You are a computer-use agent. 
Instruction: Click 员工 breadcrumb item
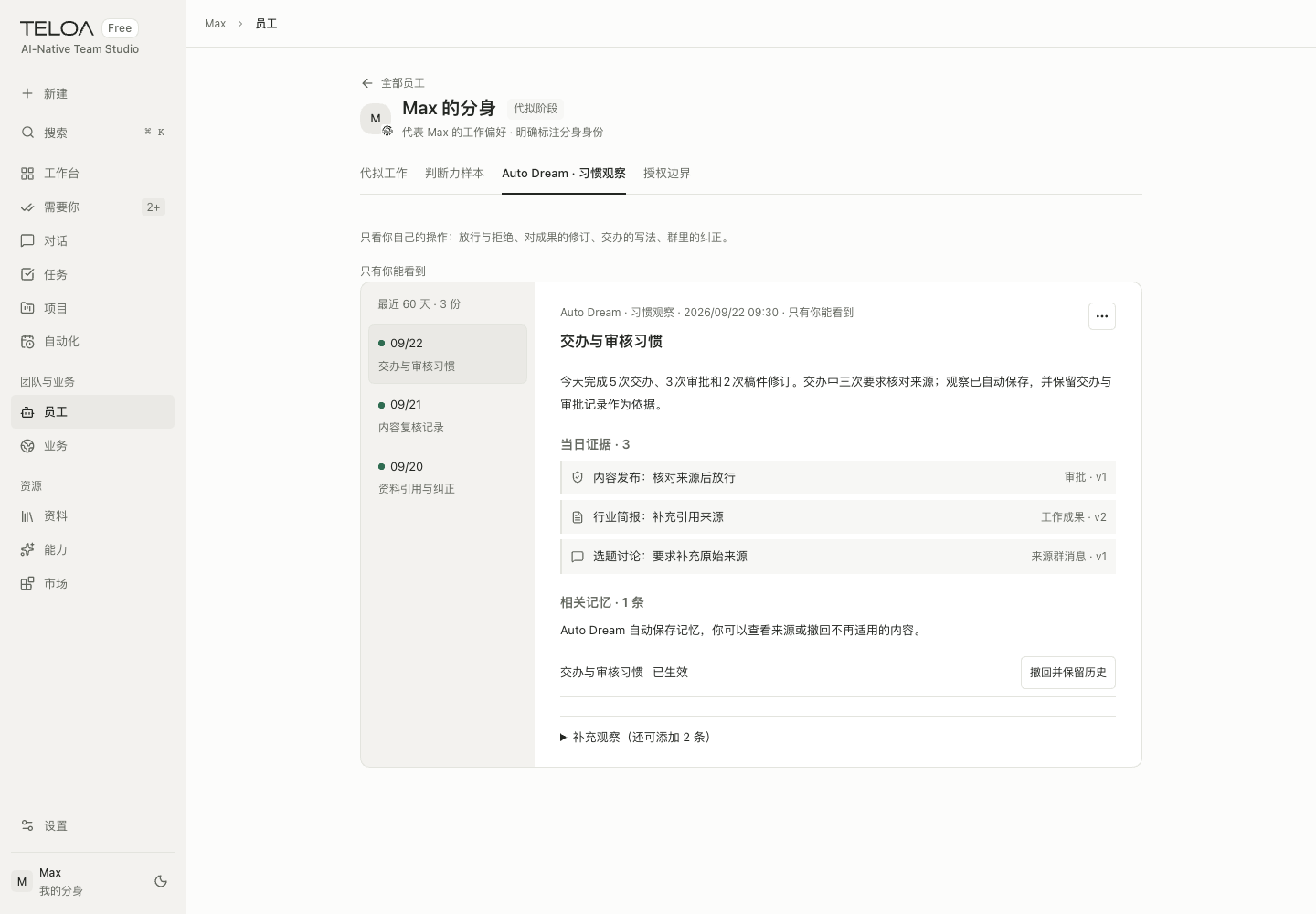coord(266,24)
